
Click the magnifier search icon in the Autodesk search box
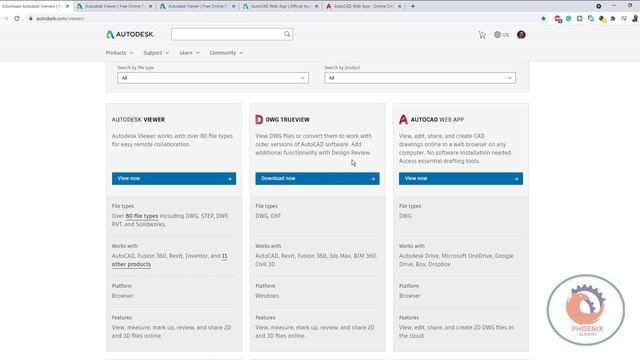coord(287,34)
